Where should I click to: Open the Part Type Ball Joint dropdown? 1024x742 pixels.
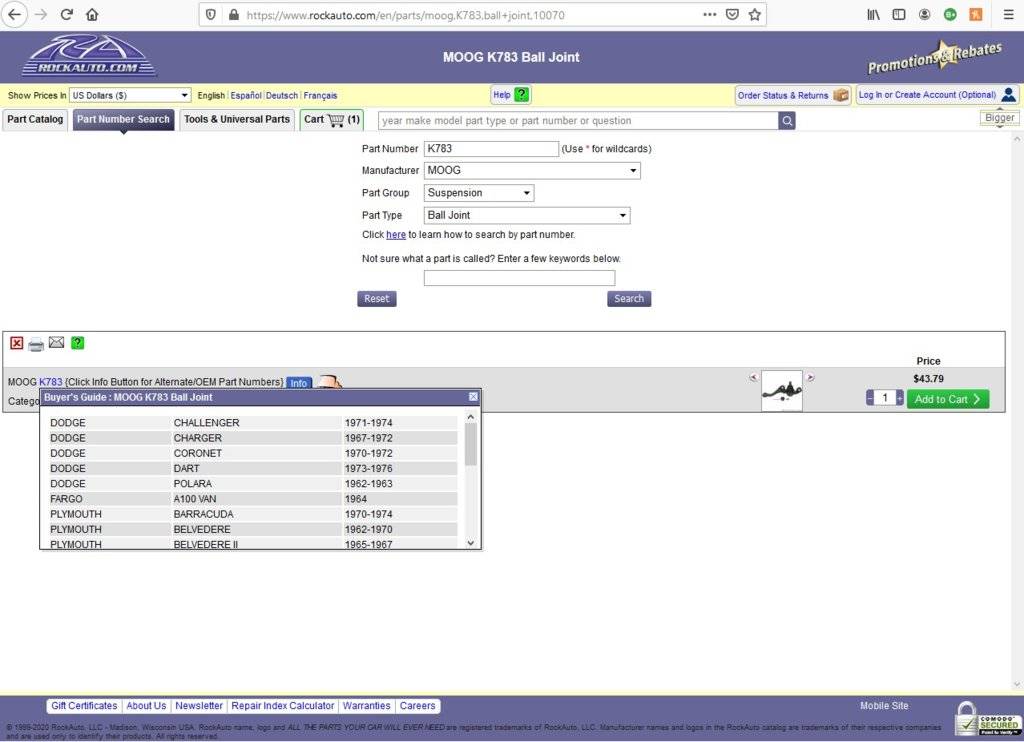point(527,215)
